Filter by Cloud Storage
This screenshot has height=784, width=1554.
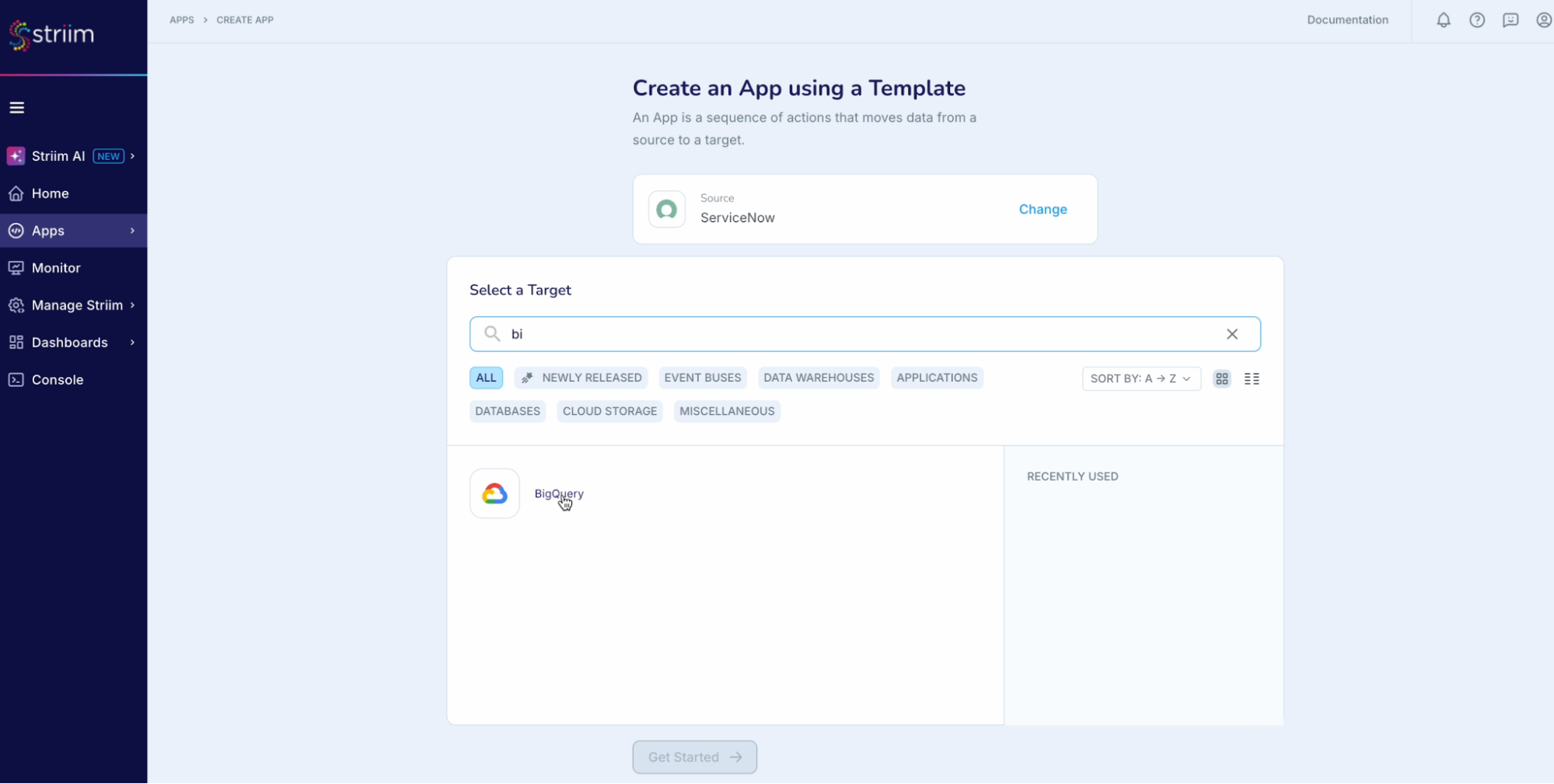tap(609, 411)
